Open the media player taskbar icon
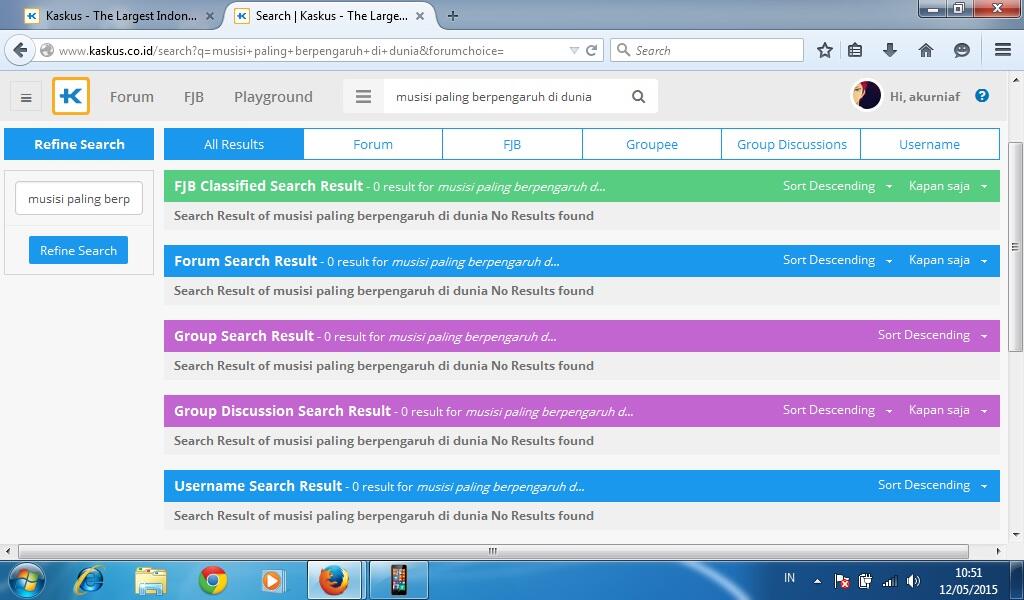1024x600 pixels. coord(272,580)
